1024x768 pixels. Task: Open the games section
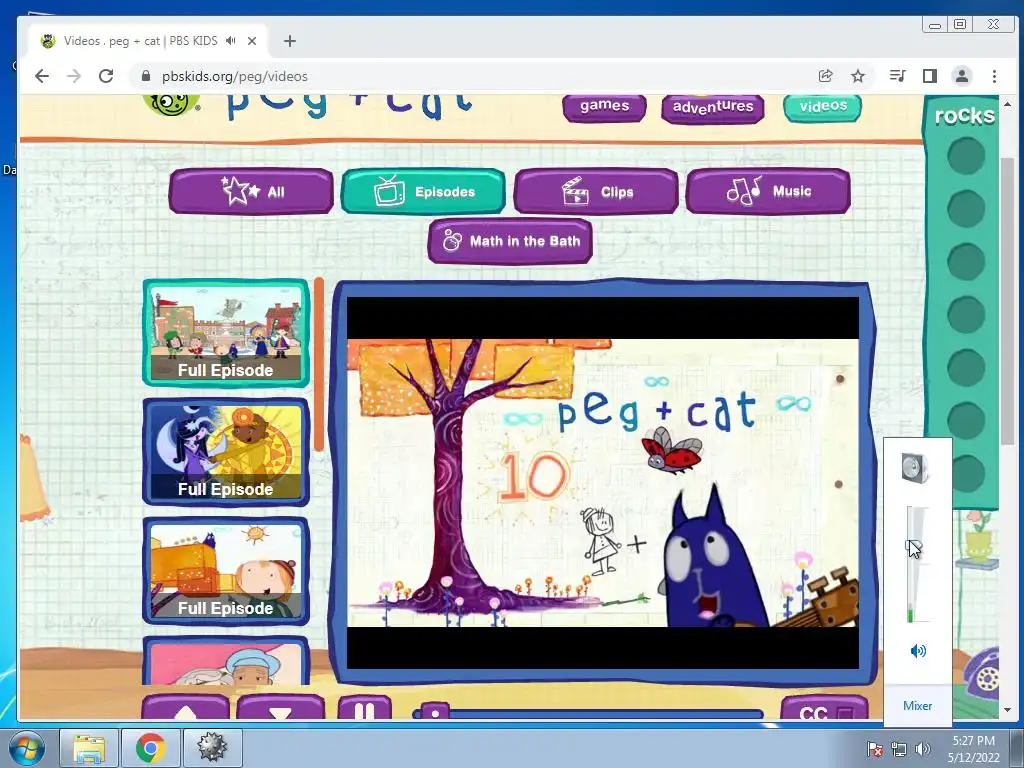604,106
